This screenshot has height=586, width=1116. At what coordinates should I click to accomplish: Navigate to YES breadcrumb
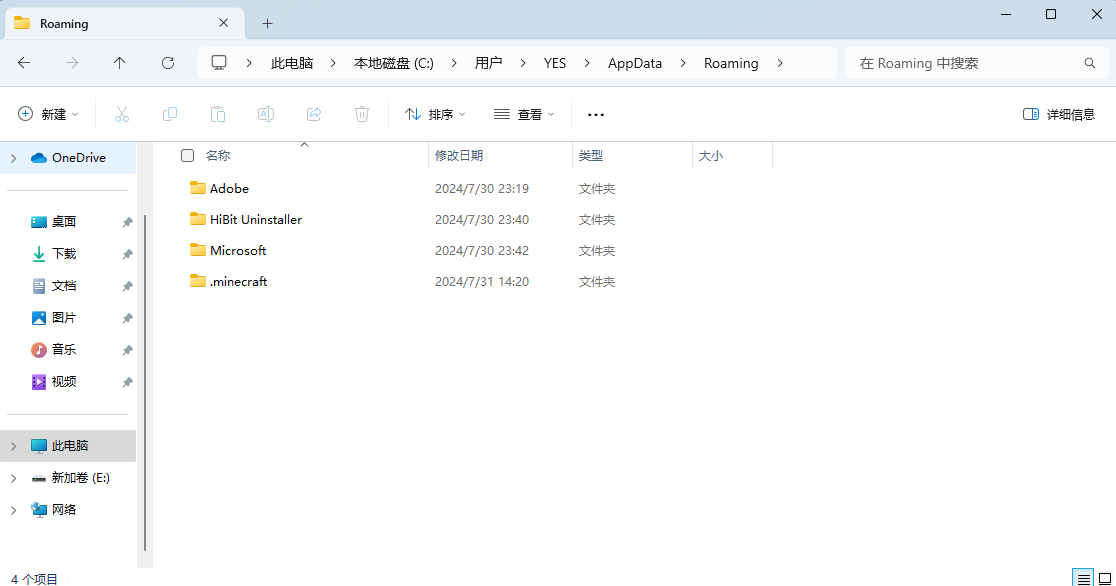554,63
